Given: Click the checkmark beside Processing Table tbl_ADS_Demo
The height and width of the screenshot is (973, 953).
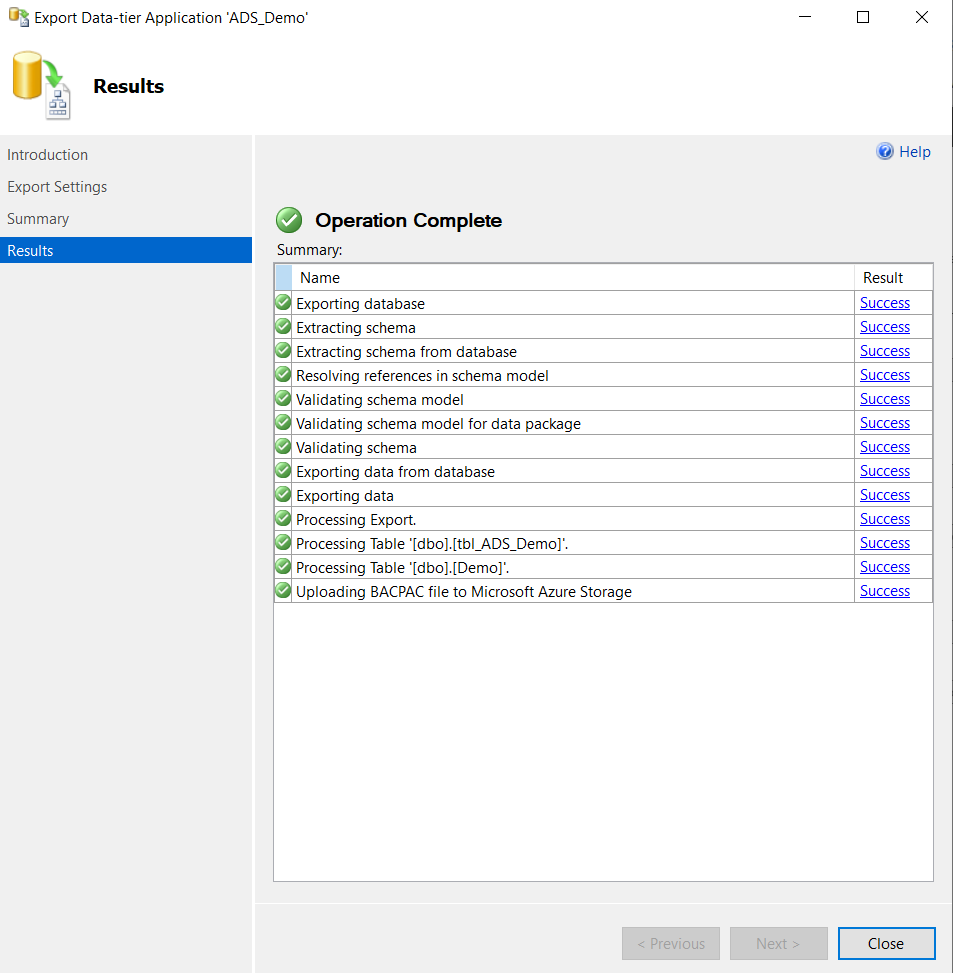Looking at the screenshot, I should pyautogui.click(x=283, y=542).
